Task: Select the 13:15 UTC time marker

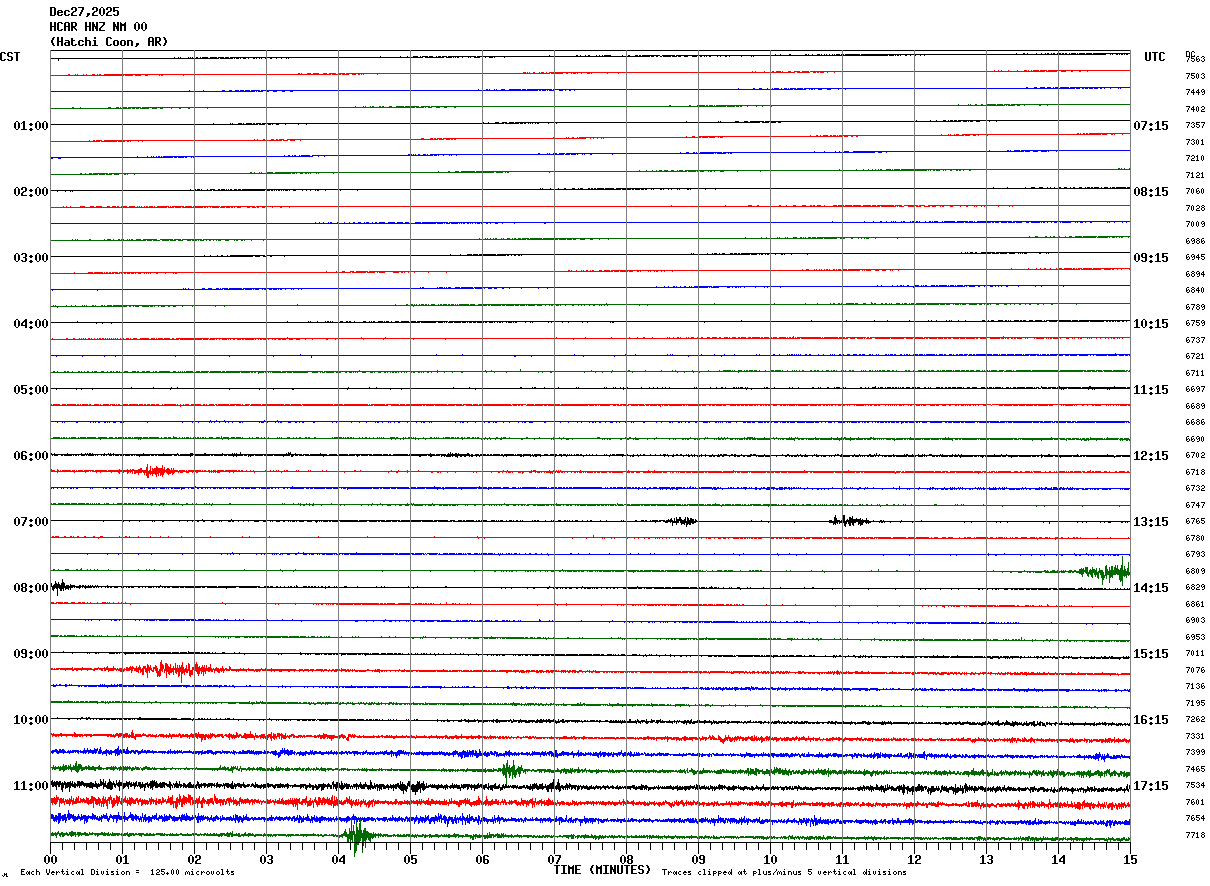Action: 1151,522
